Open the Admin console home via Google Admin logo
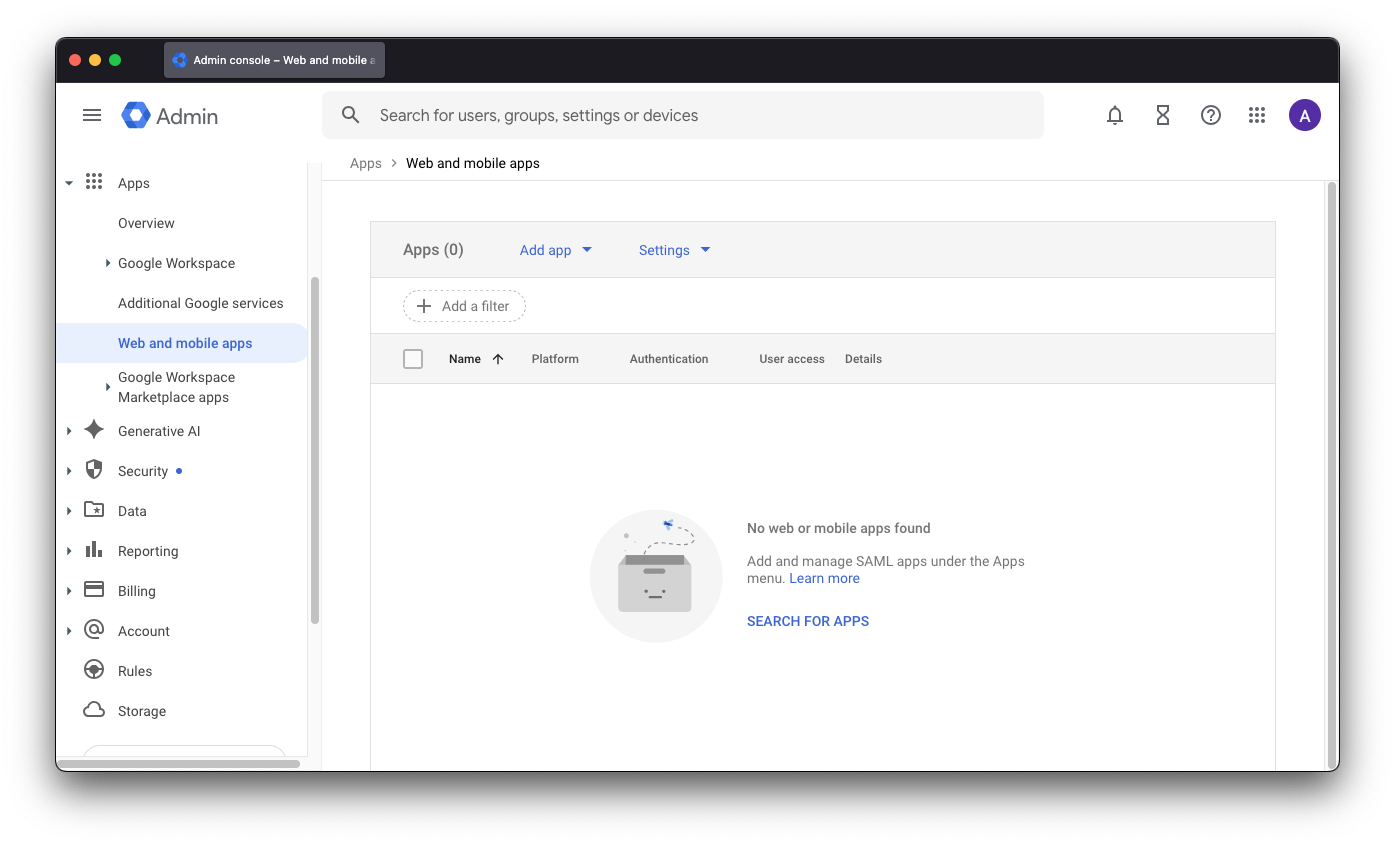This screenshot has width=1395, height=845. click(x=168, y=115)
